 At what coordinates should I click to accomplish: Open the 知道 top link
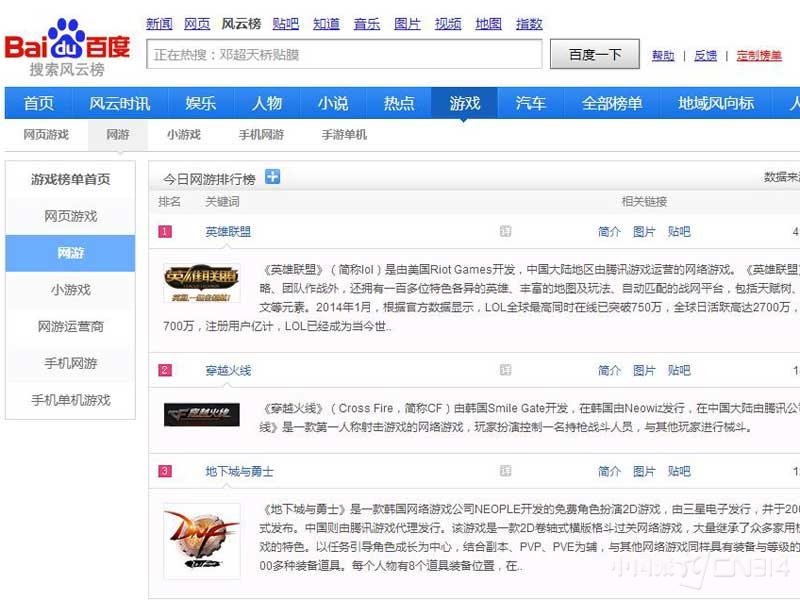coord(326,24)
